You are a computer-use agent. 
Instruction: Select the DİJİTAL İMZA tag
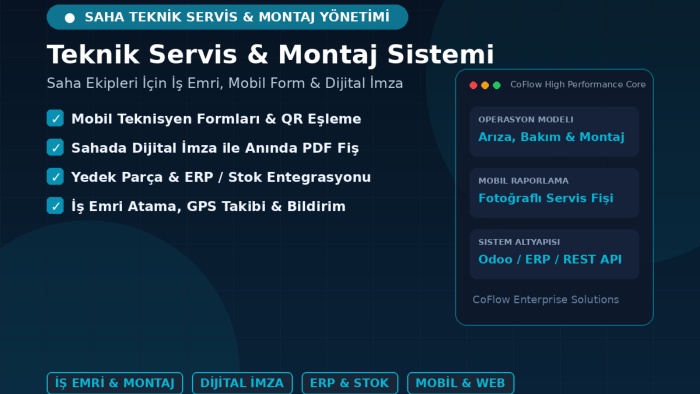(x=242, y=383)
